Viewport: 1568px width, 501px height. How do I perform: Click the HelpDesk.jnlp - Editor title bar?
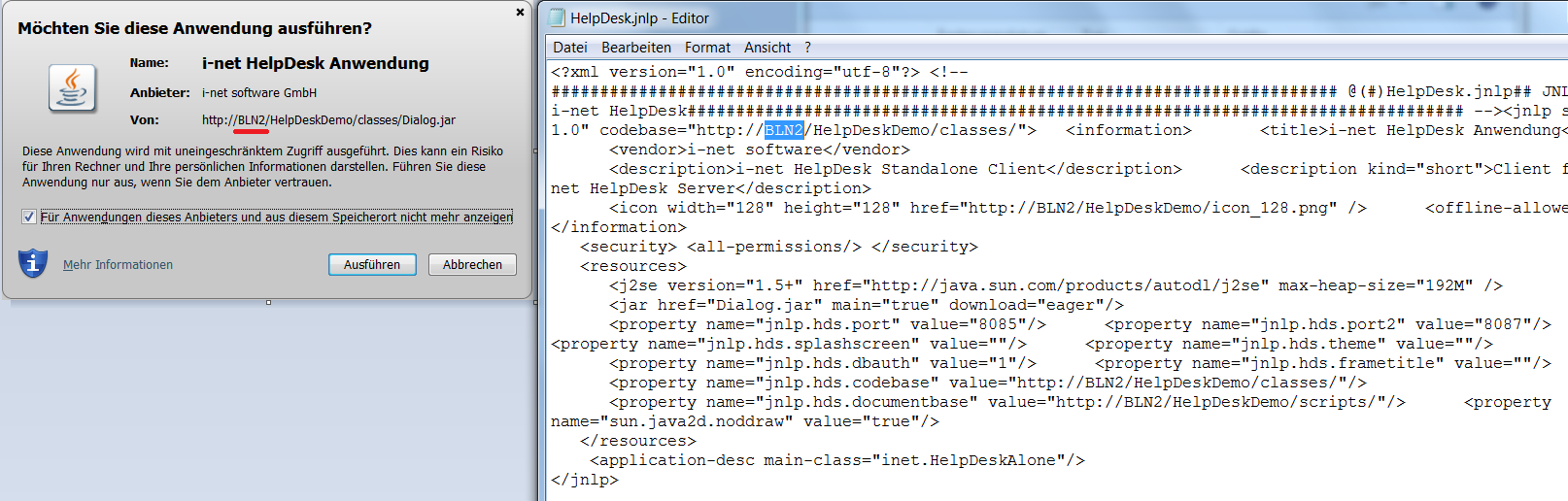click(874, 17)
